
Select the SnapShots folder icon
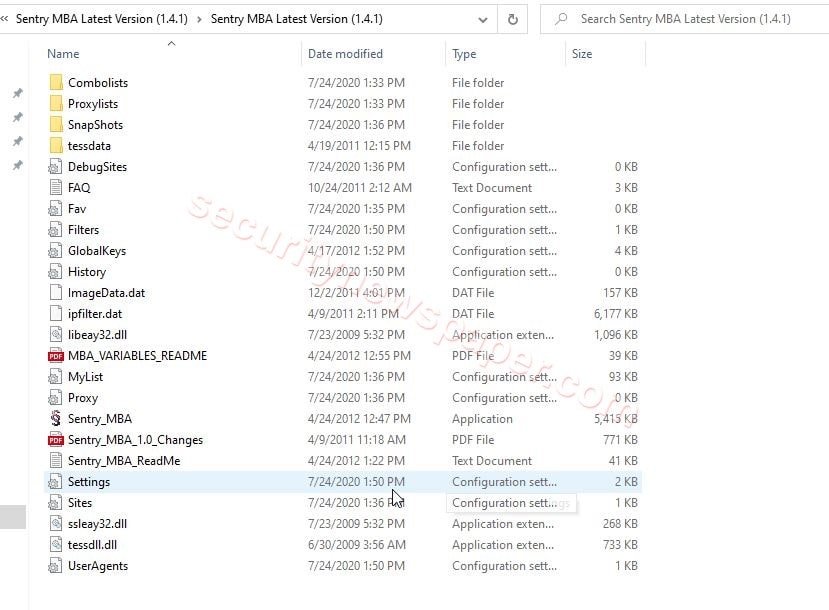point(56,125)
